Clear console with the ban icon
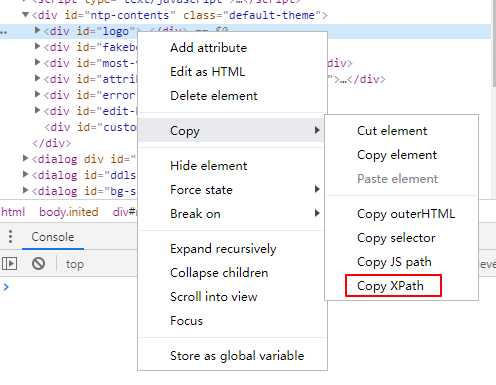This screenshot has width=496, height=385. pyautogui.click(x=39, y=264)
